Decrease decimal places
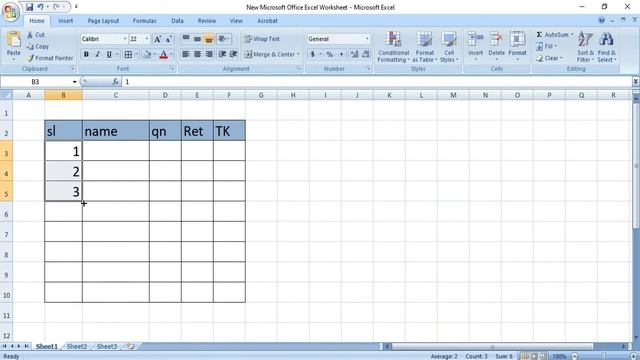This screenshot has height=360, width=640. pos(366,54)
